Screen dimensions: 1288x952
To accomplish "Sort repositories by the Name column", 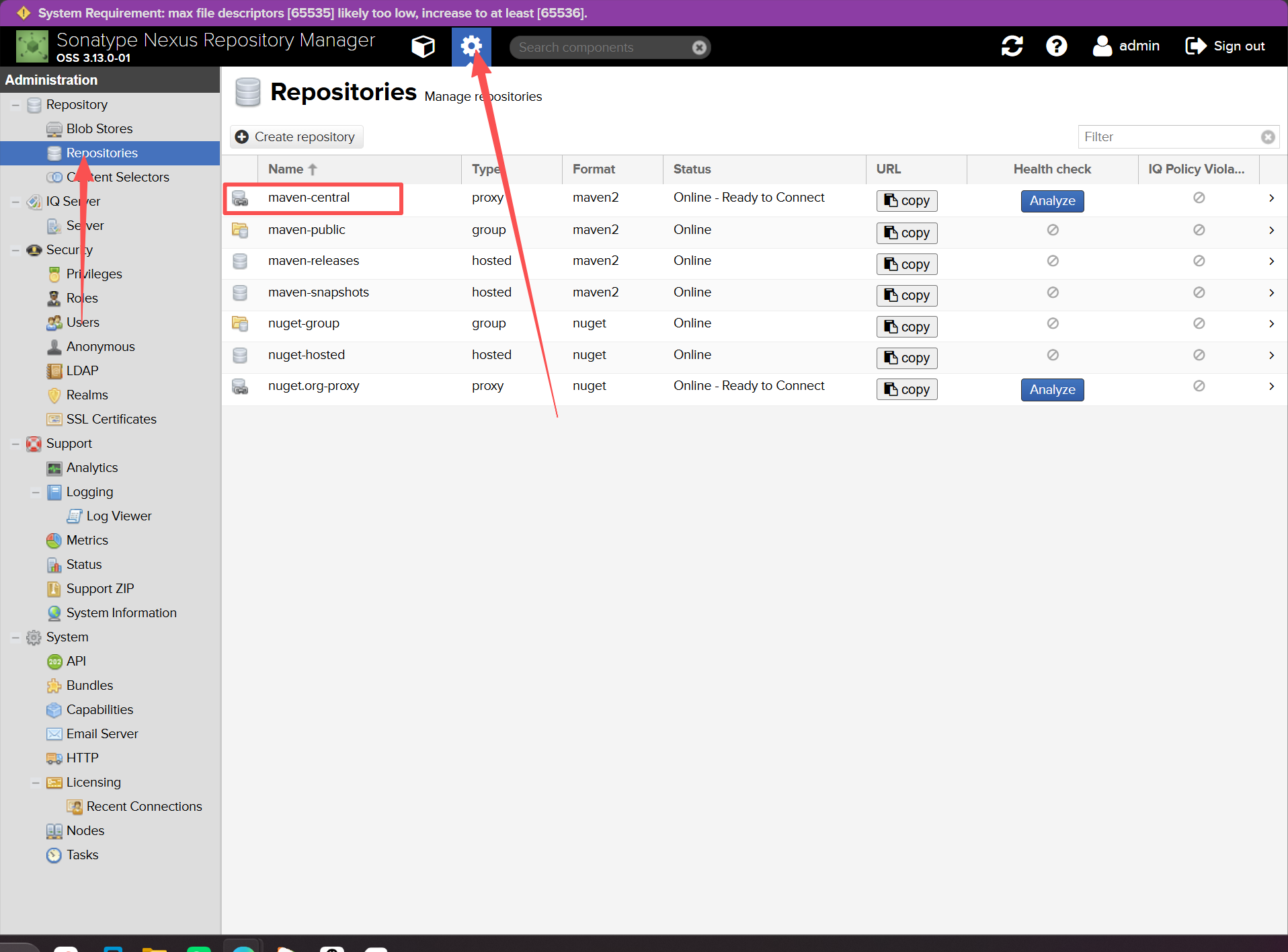I will coord(359,169).
